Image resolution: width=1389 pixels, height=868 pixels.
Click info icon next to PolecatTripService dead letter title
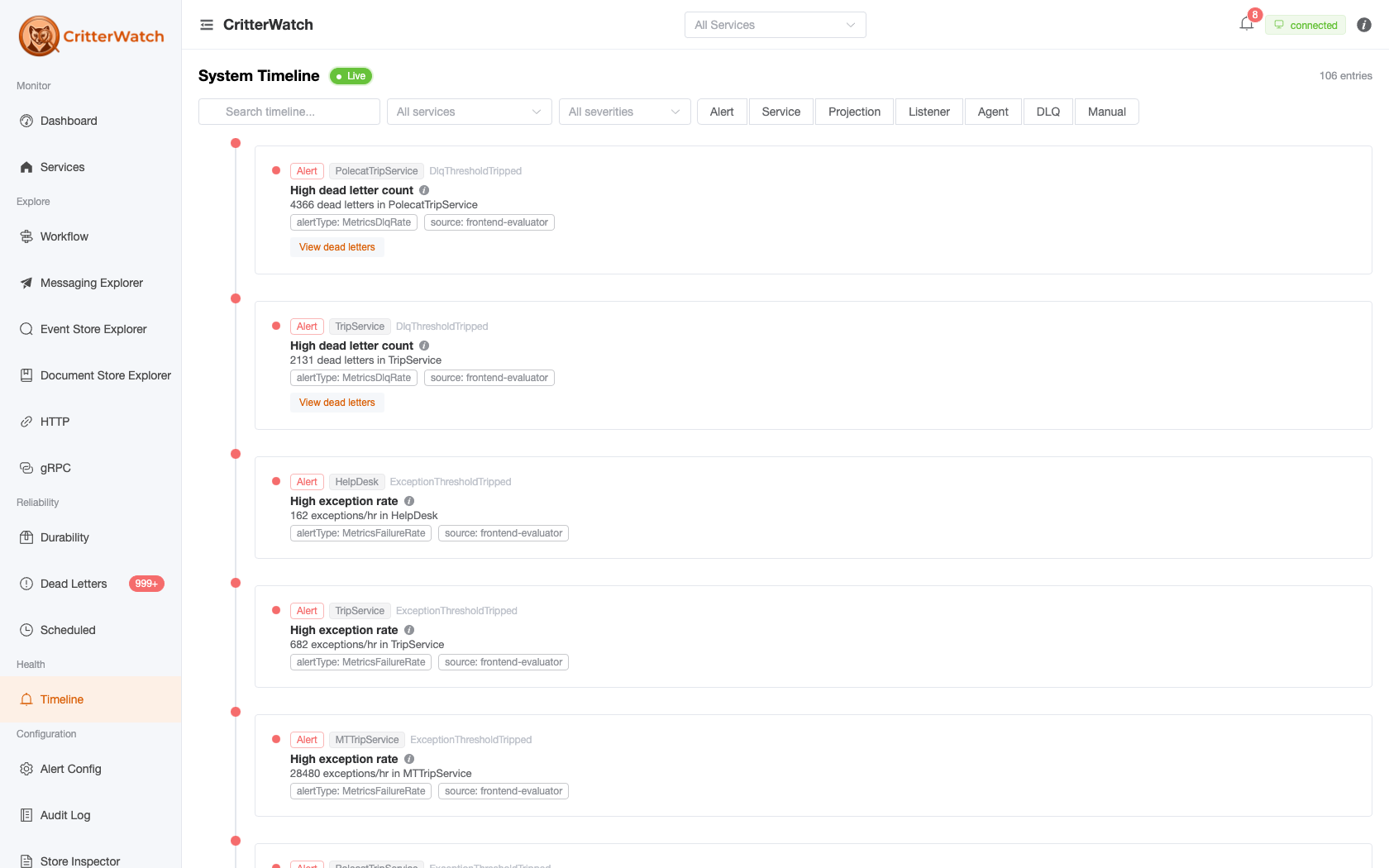pos(424,190)
